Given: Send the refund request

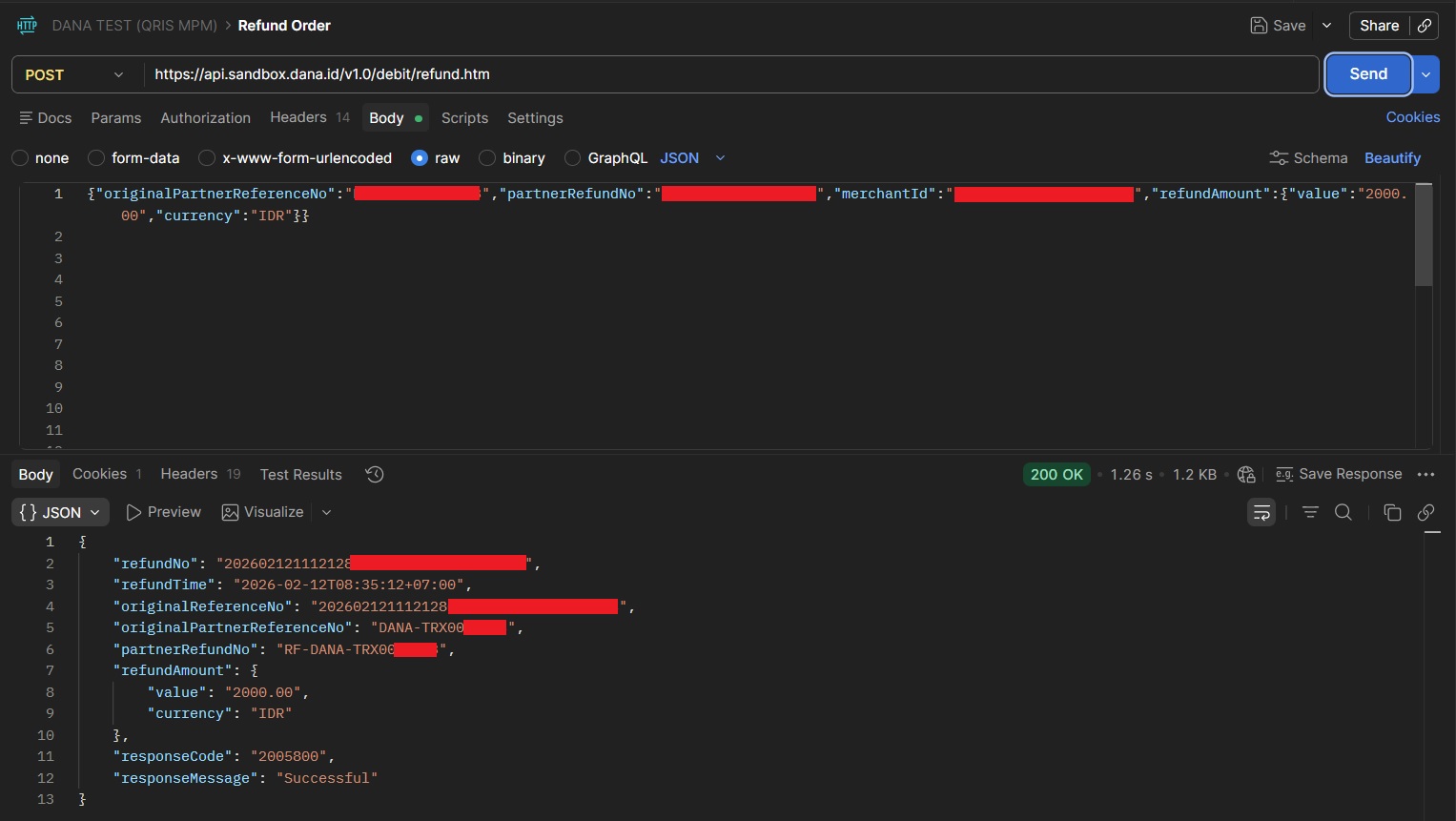Looking at the screenshot, I should pyautogui.click(x=1368, y=74).
